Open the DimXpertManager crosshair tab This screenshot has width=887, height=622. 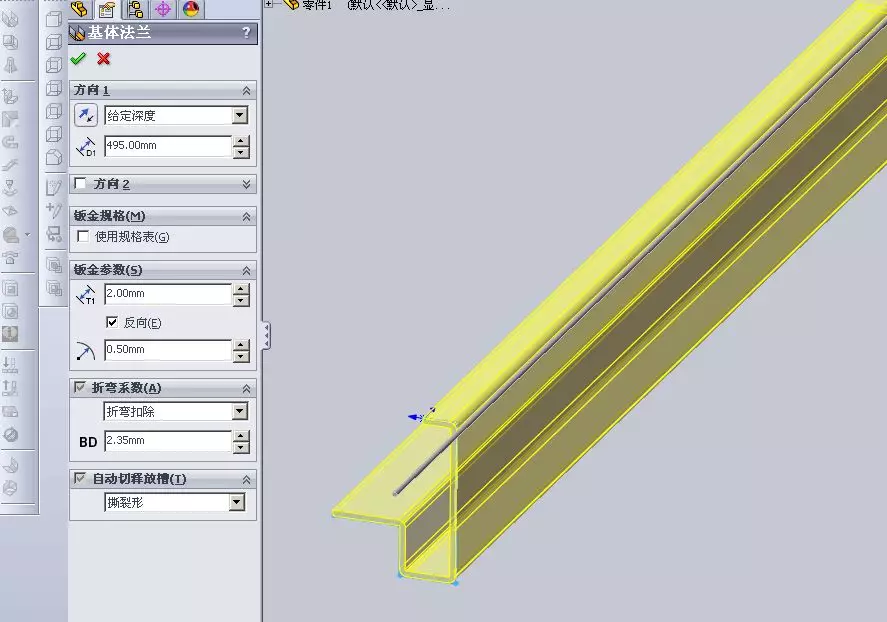pyautogui.click(x=163, y=9)
